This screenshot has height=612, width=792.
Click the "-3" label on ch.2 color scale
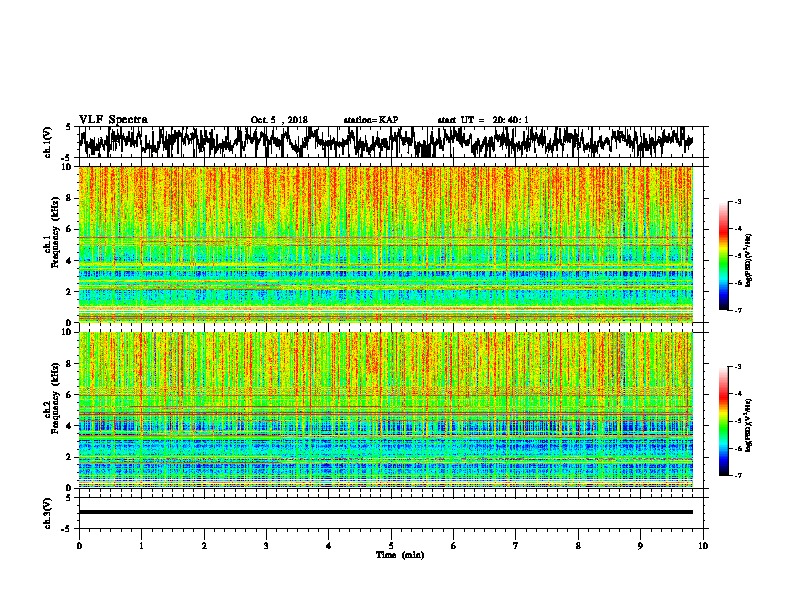coord(737,367)
